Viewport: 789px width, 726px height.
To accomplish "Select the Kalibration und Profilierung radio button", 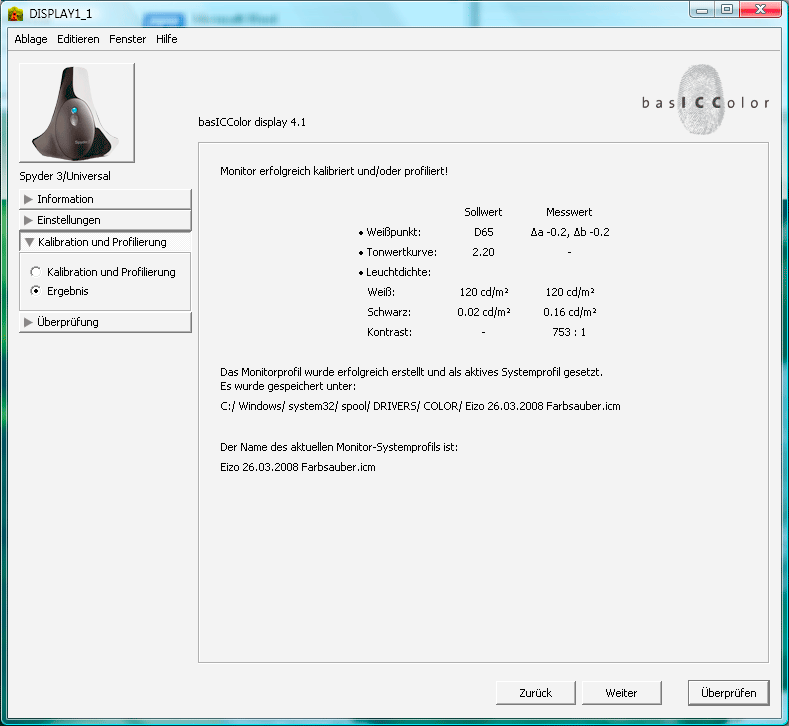I will pyautogui.click(x=37, y=272).
